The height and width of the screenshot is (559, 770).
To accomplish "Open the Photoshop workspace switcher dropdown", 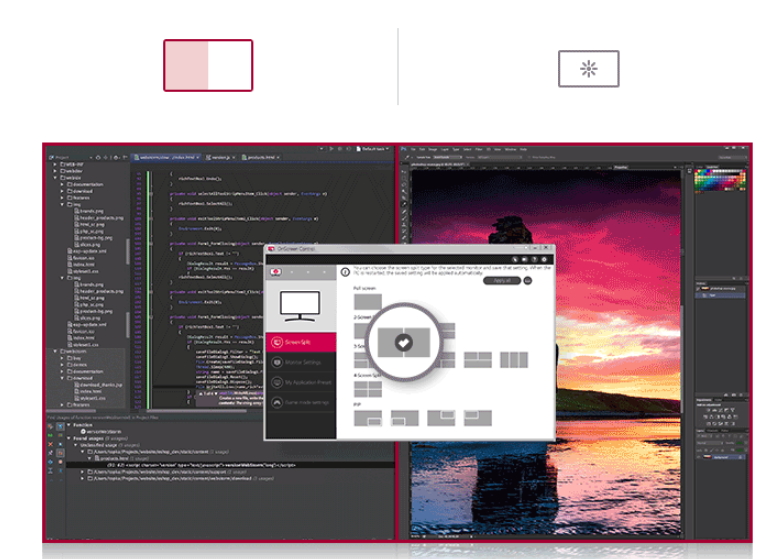I will click(x=731, y=157).
